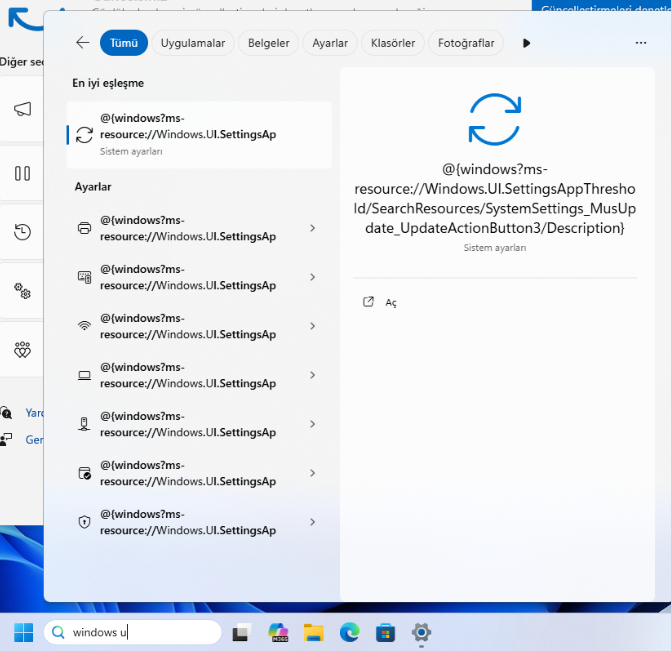This screenshot has height=651, width=671.
Task: Click the Insider Program hearts icon in Settings
Action: coord(22,350)
